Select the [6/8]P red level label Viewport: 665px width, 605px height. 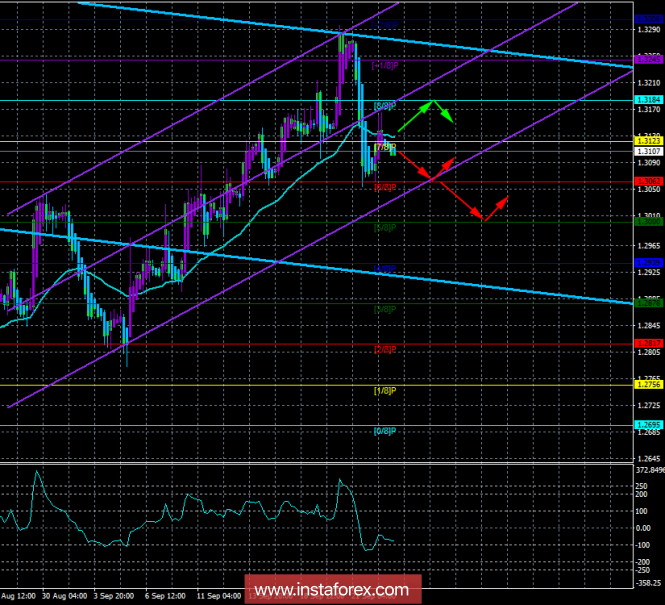(x=385, y=187)
